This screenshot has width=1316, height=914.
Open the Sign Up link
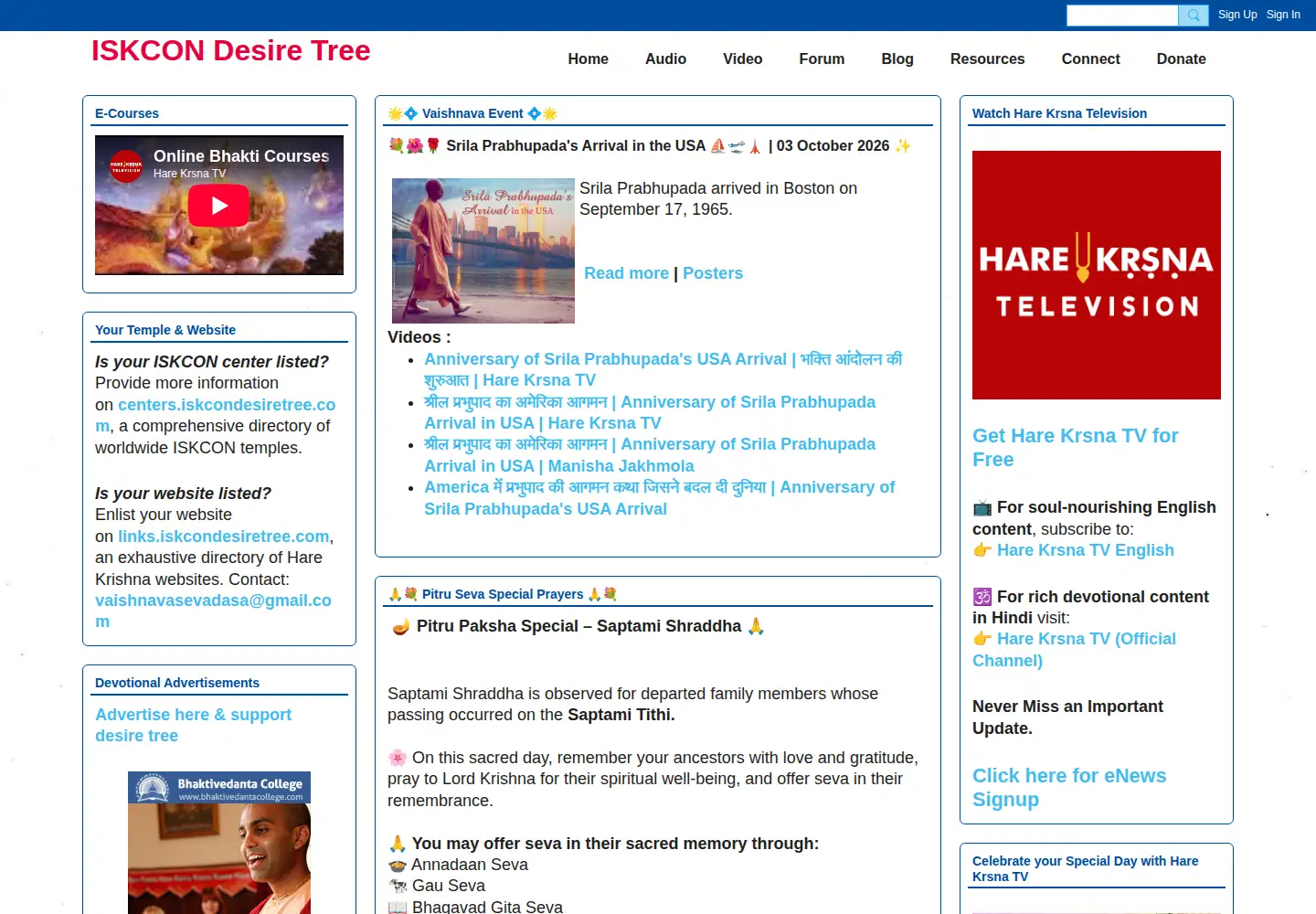[1237, 15]
